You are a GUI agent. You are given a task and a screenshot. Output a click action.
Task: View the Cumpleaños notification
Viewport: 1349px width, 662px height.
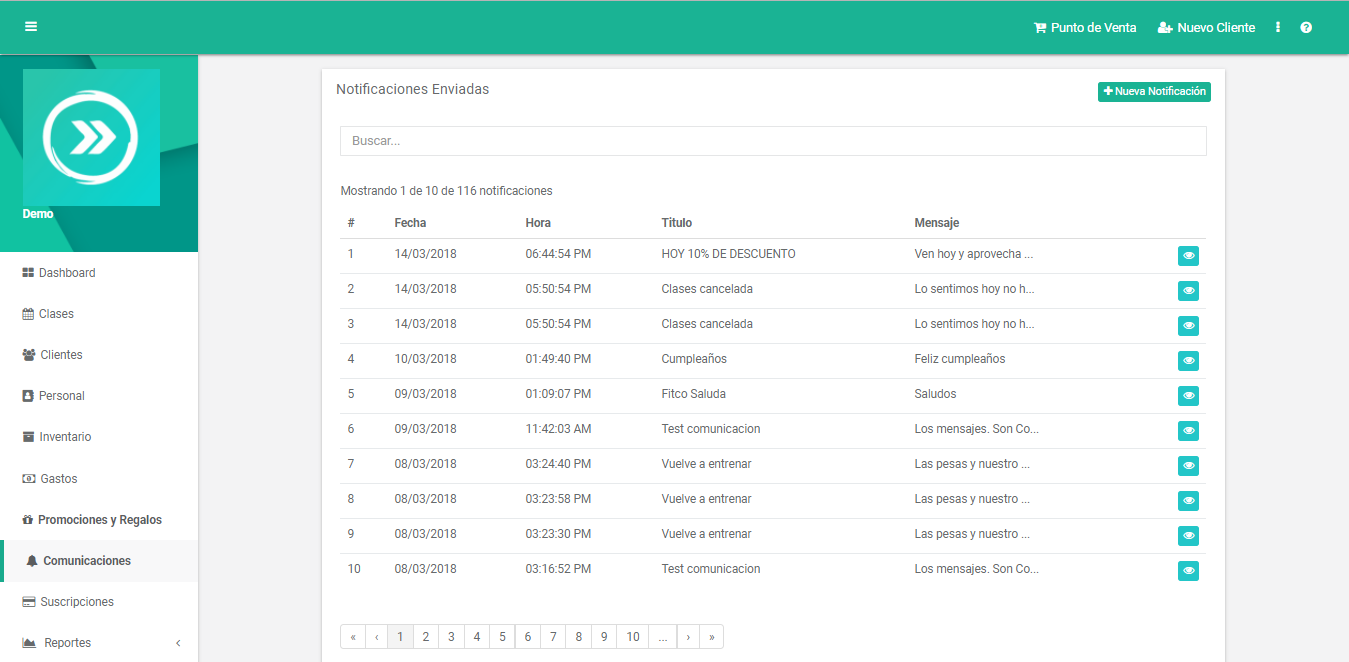click(1188, 361)
